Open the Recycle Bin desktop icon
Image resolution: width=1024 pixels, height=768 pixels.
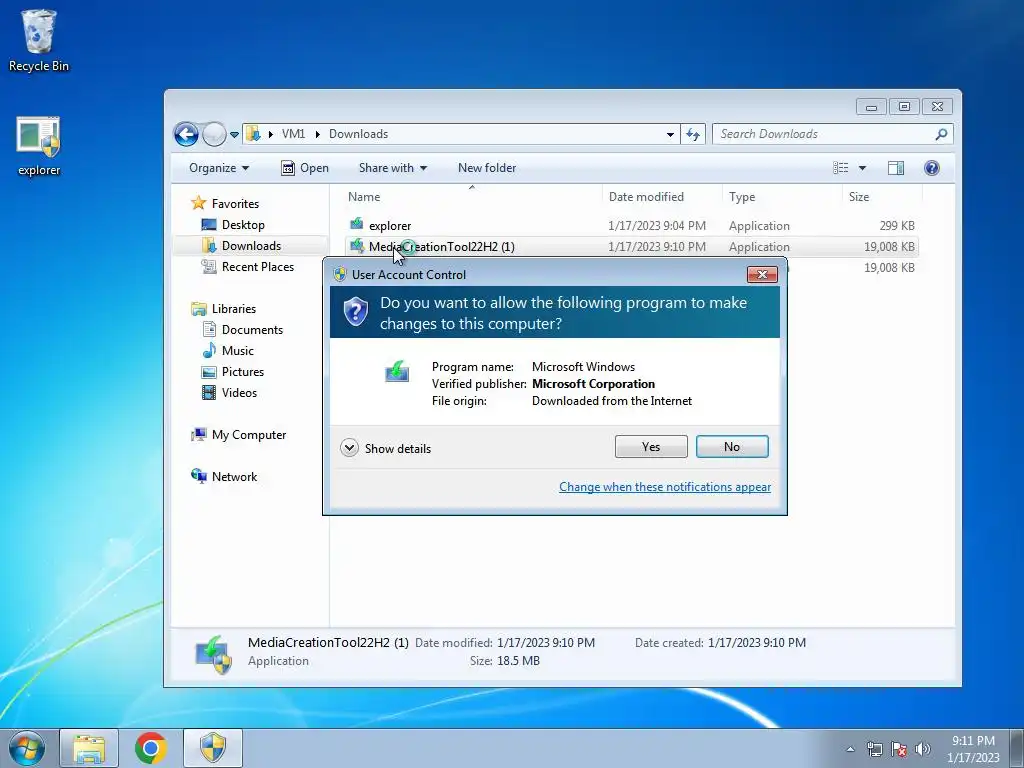tap(39, 40)
